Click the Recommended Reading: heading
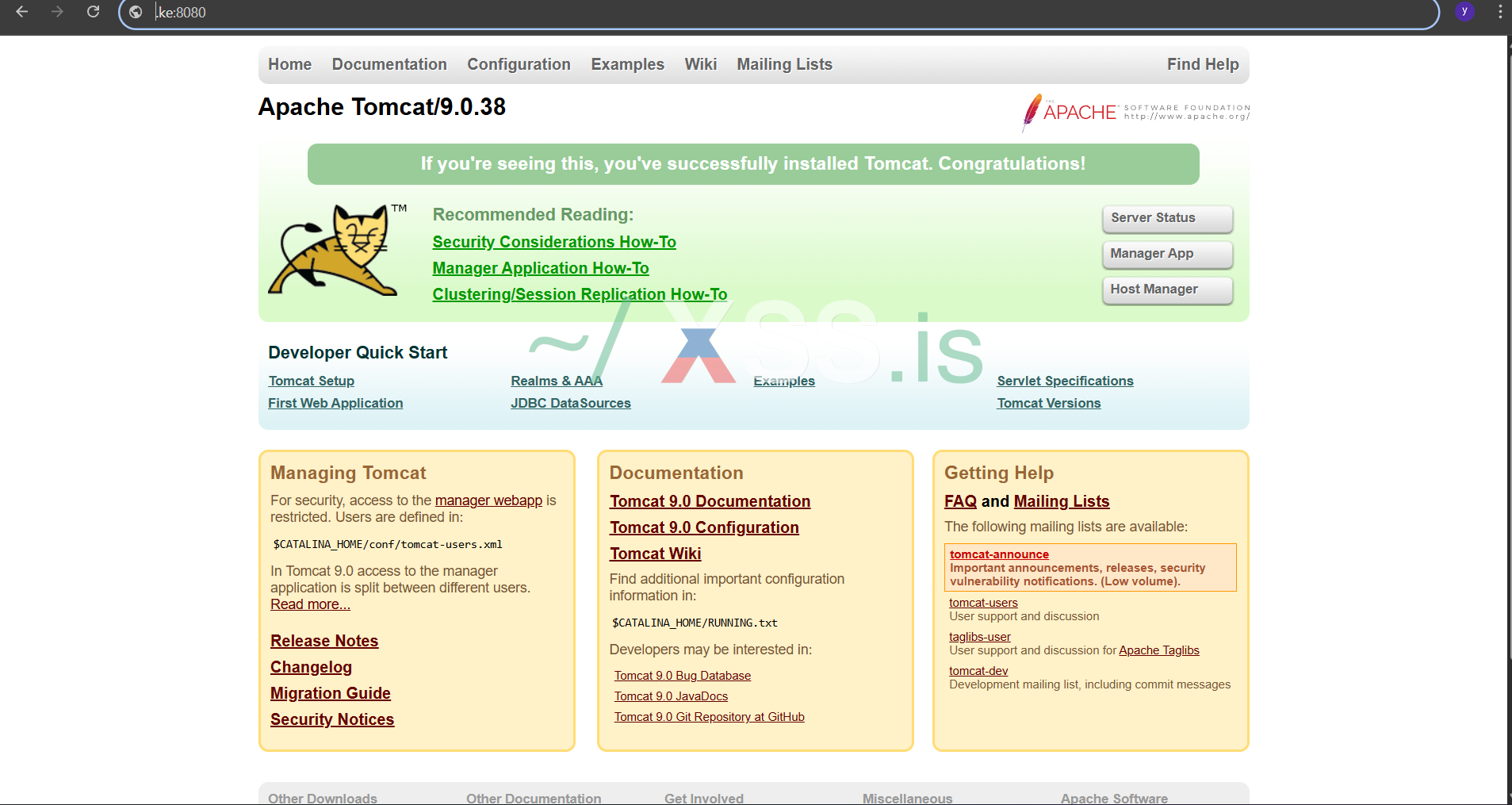The width and height of the screenshot is (1512, 805). [x=533, y=215]
